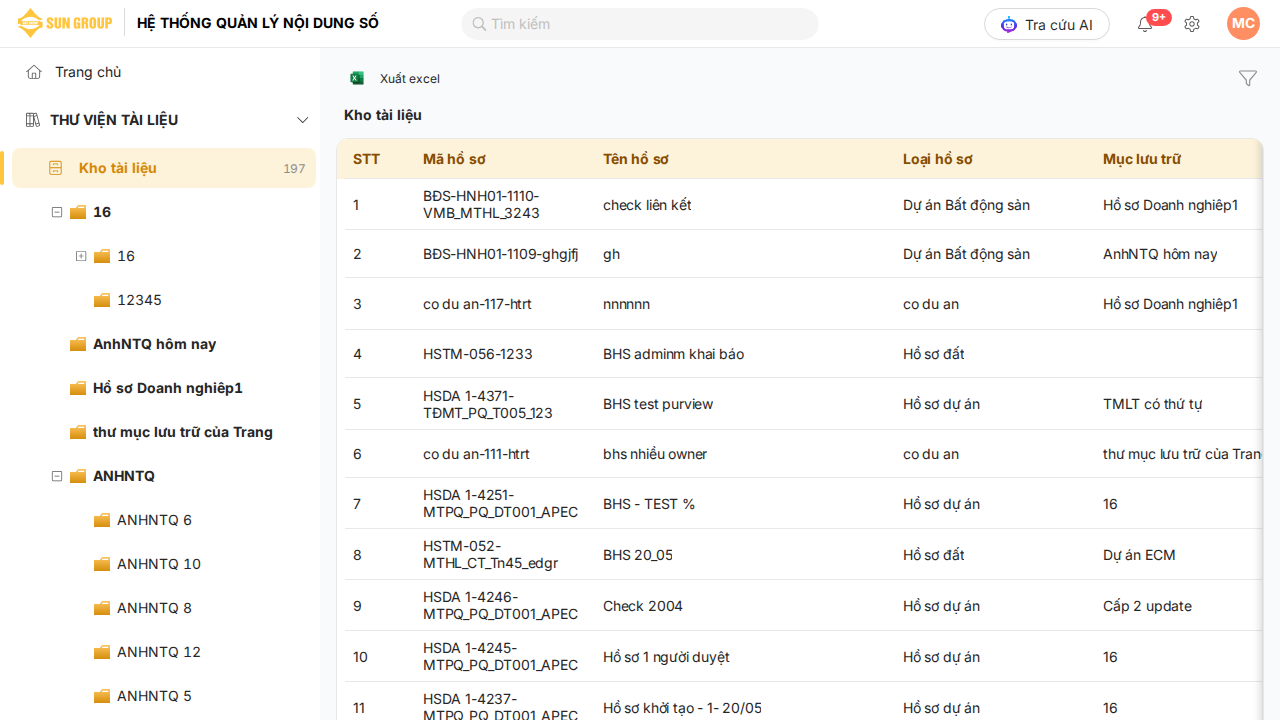Click folder icon of ANHNTQ 12
This screenshot has height=720, width=1280.
(x=101, y=652)
